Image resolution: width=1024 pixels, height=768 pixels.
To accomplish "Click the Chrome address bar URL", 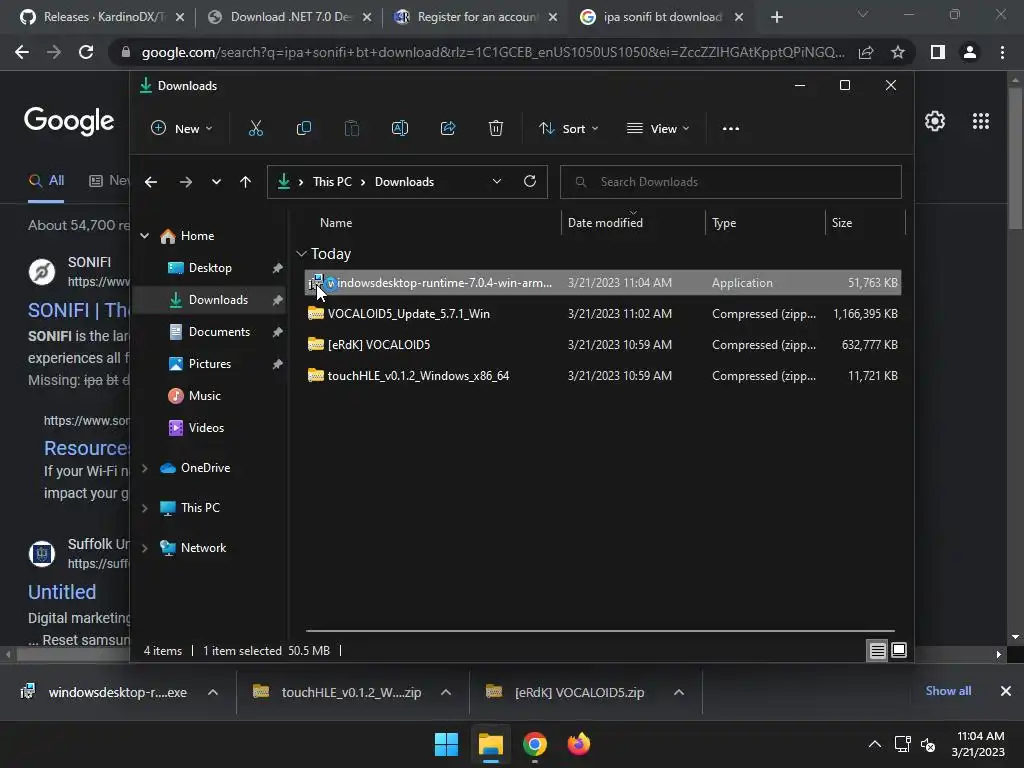I will 493,52.
